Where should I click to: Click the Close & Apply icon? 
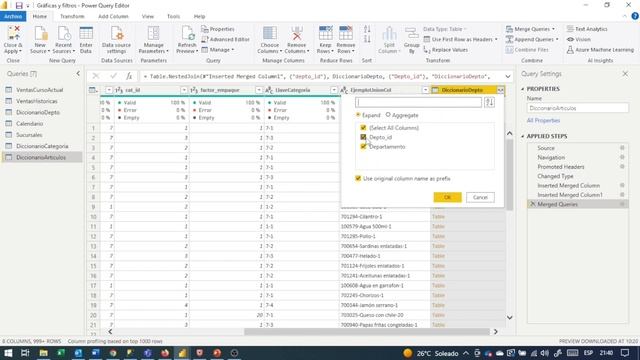pyautogui.click(x=13, y=33)
